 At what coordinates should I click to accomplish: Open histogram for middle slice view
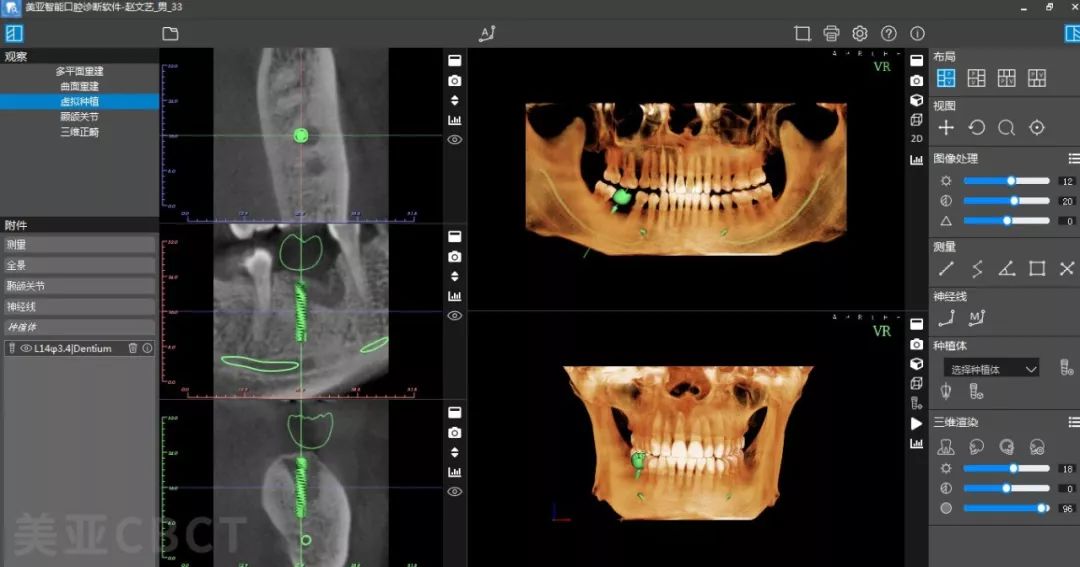pyautogui.click(x=455, y=296)
